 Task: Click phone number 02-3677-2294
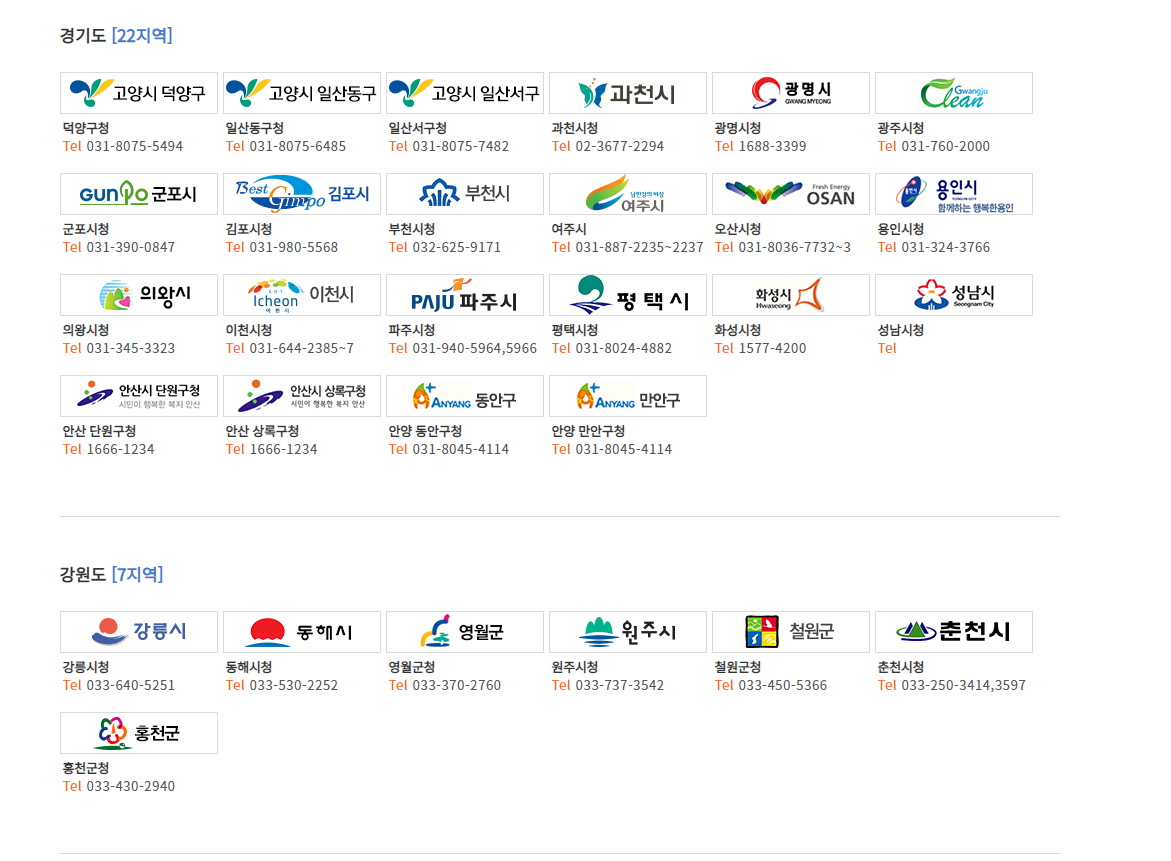pos(619,146)
